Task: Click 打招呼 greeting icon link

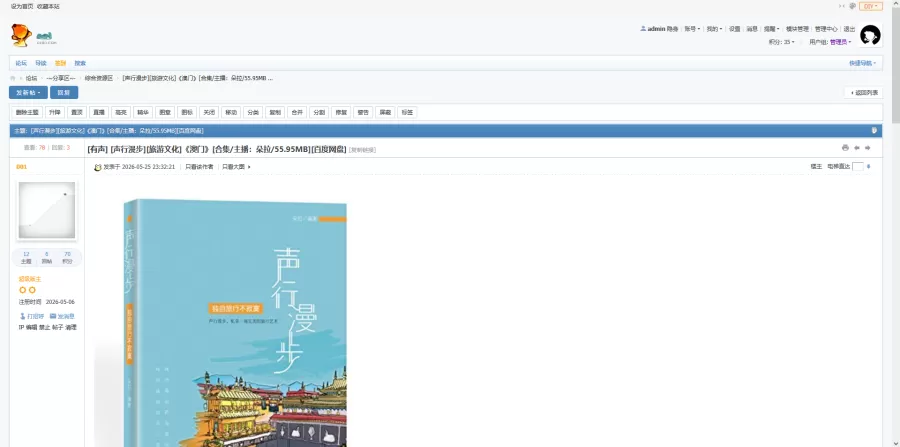Action: pos(32,316)
